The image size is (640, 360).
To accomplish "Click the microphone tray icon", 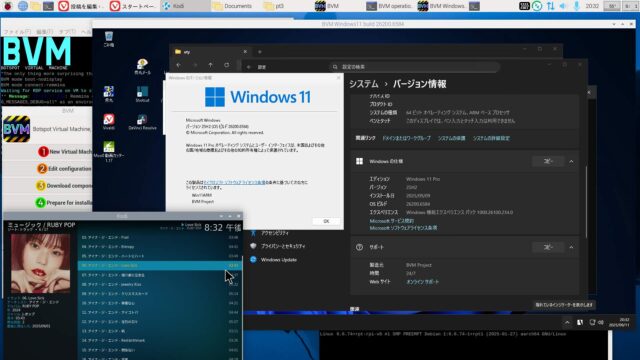I will click(577, 6).
